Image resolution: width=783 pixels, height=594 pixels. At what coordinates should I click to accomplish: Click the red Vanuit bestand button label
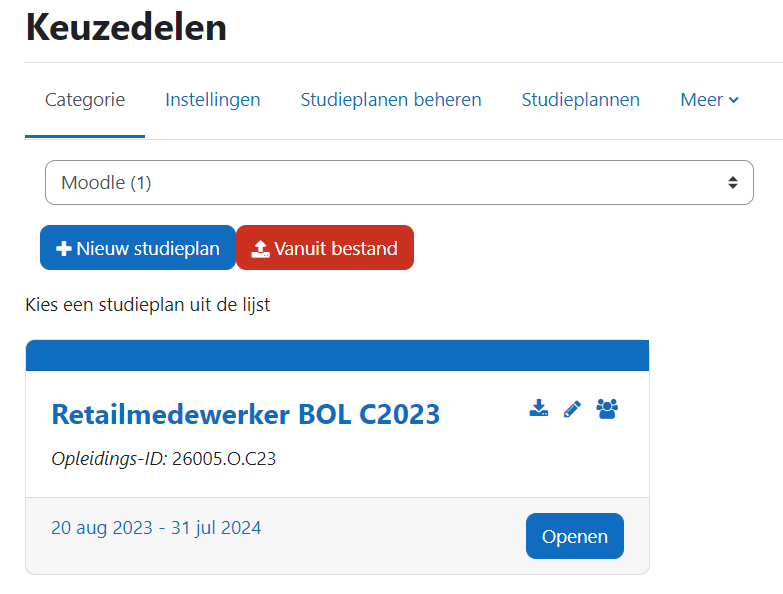(336, 249)
